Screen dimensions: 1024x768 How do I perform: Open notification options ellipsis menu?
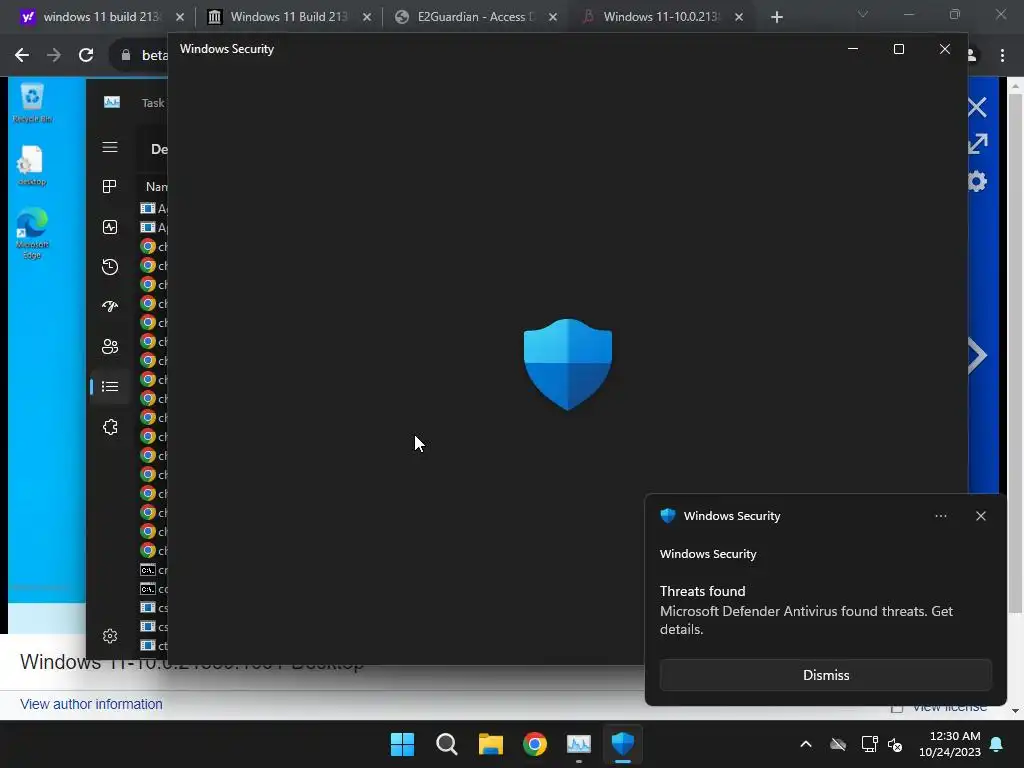tap(940, 516)
